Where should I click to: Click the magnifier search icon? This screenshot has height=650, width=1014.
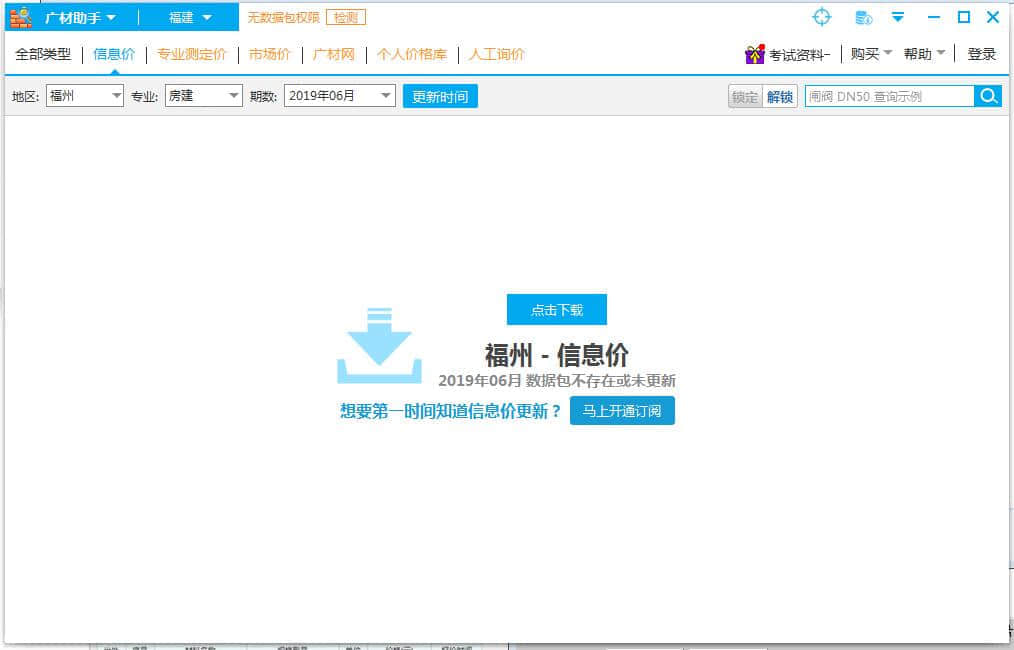(x=988, y=96)
